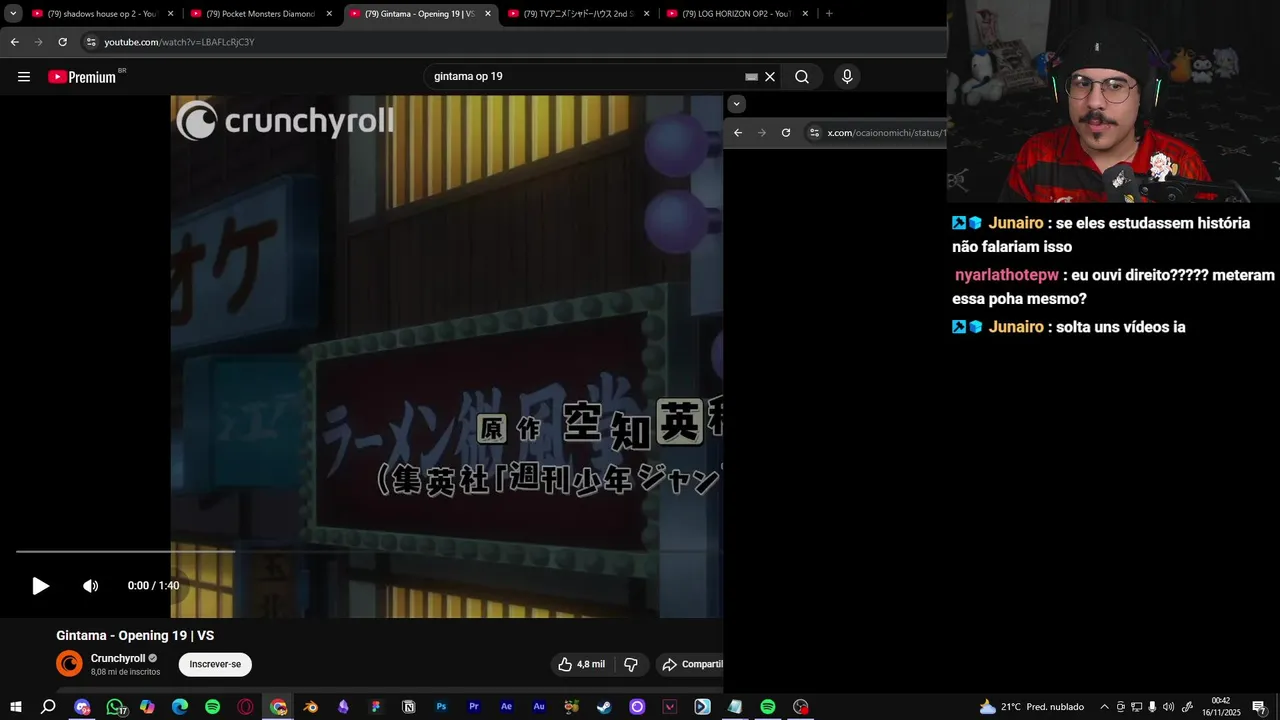Open Steam from the taskbar

tap(604, 707)
